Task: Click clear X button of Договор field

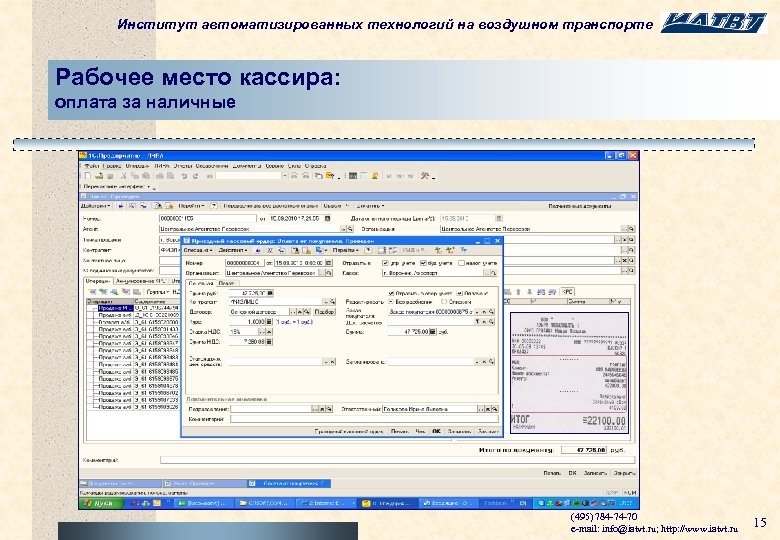Action: [300, 312]
